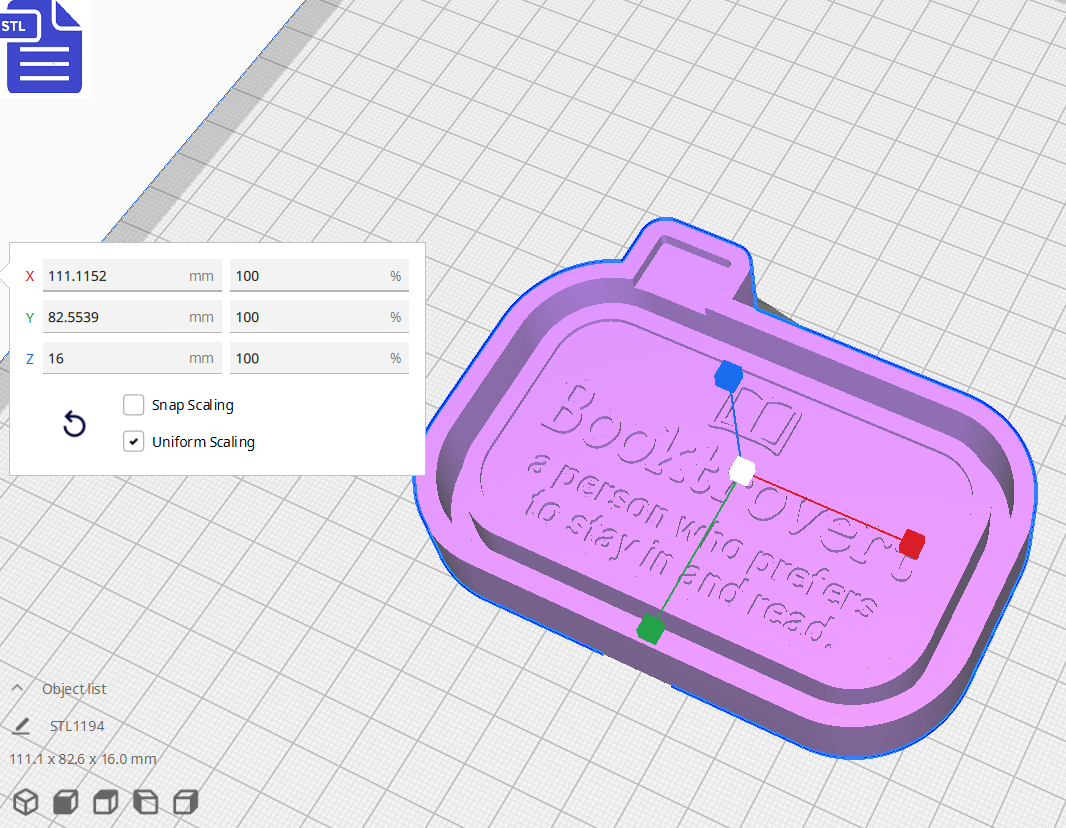1066x828 pixels.
Task: Switch to the right side view preset
Action: point(185,801)
